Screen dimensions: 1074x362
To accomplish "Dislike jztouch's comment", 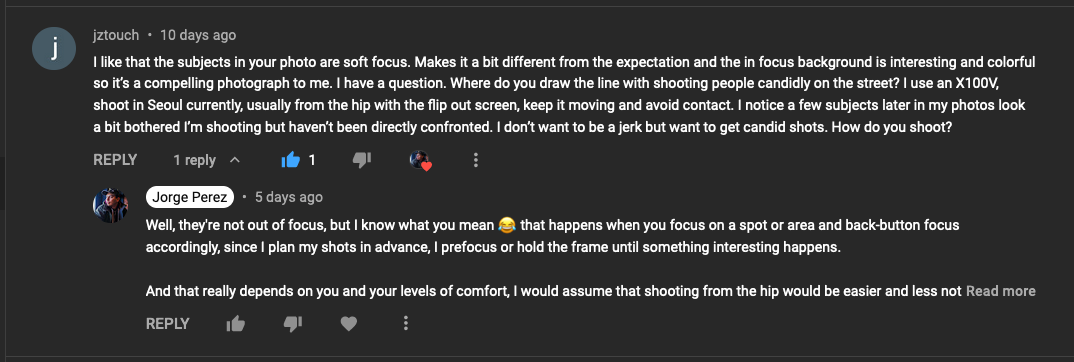I will pyautogui.click(x=361, y=160).
